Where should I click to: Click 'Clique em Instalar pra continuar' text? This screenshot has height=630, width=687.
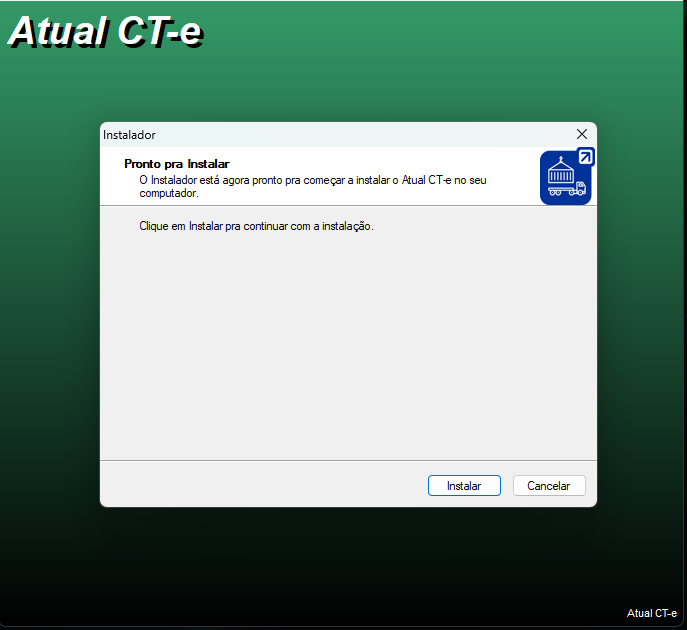coord(256,226)
